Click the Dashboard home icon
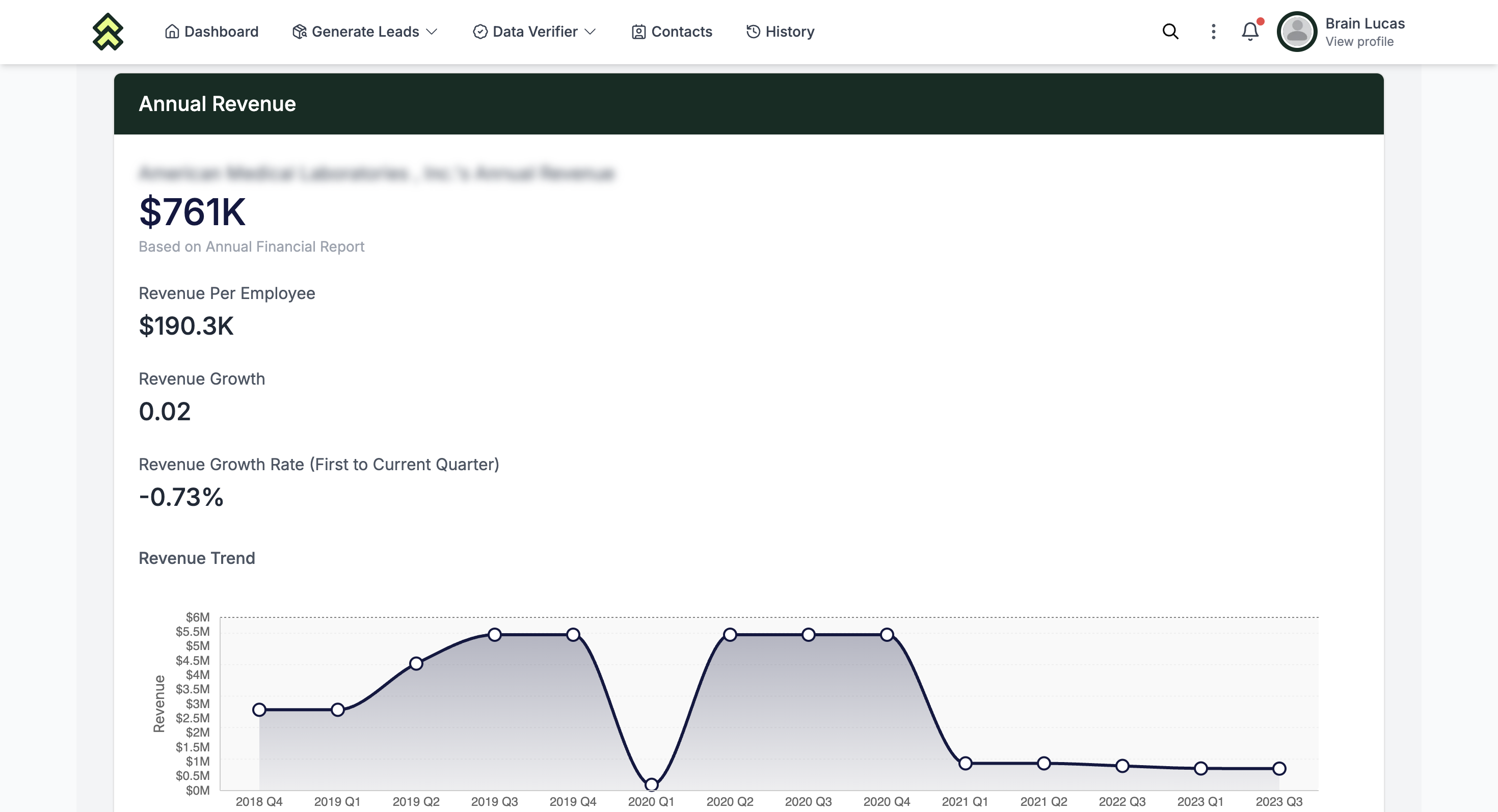The width and height of the screenshot is (1498, 812). point(172,32)
